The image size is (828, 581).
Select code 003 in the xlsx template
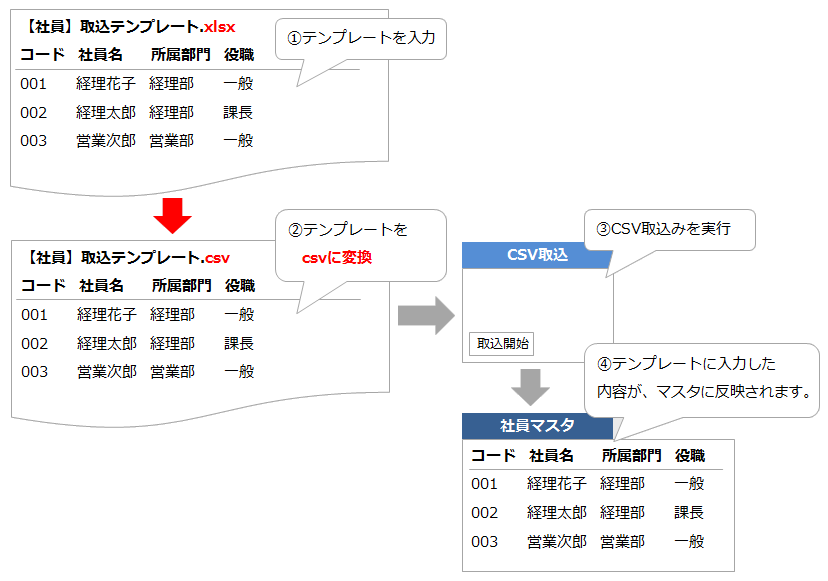click(x=33, y=141)
